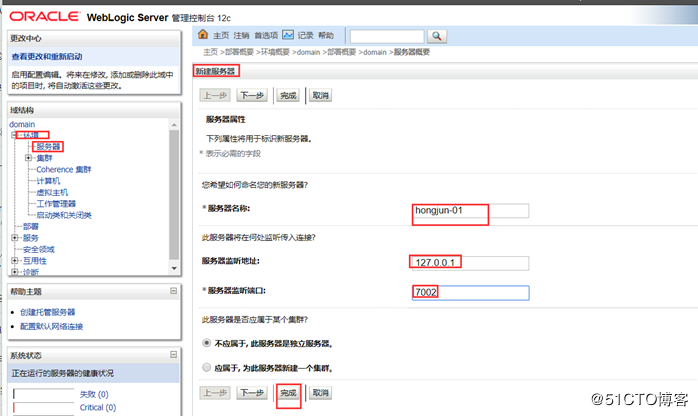Focus the 服务器监听端口 input field
The height and width of the screenshot is (416, 698).
(x=471, y=292)
